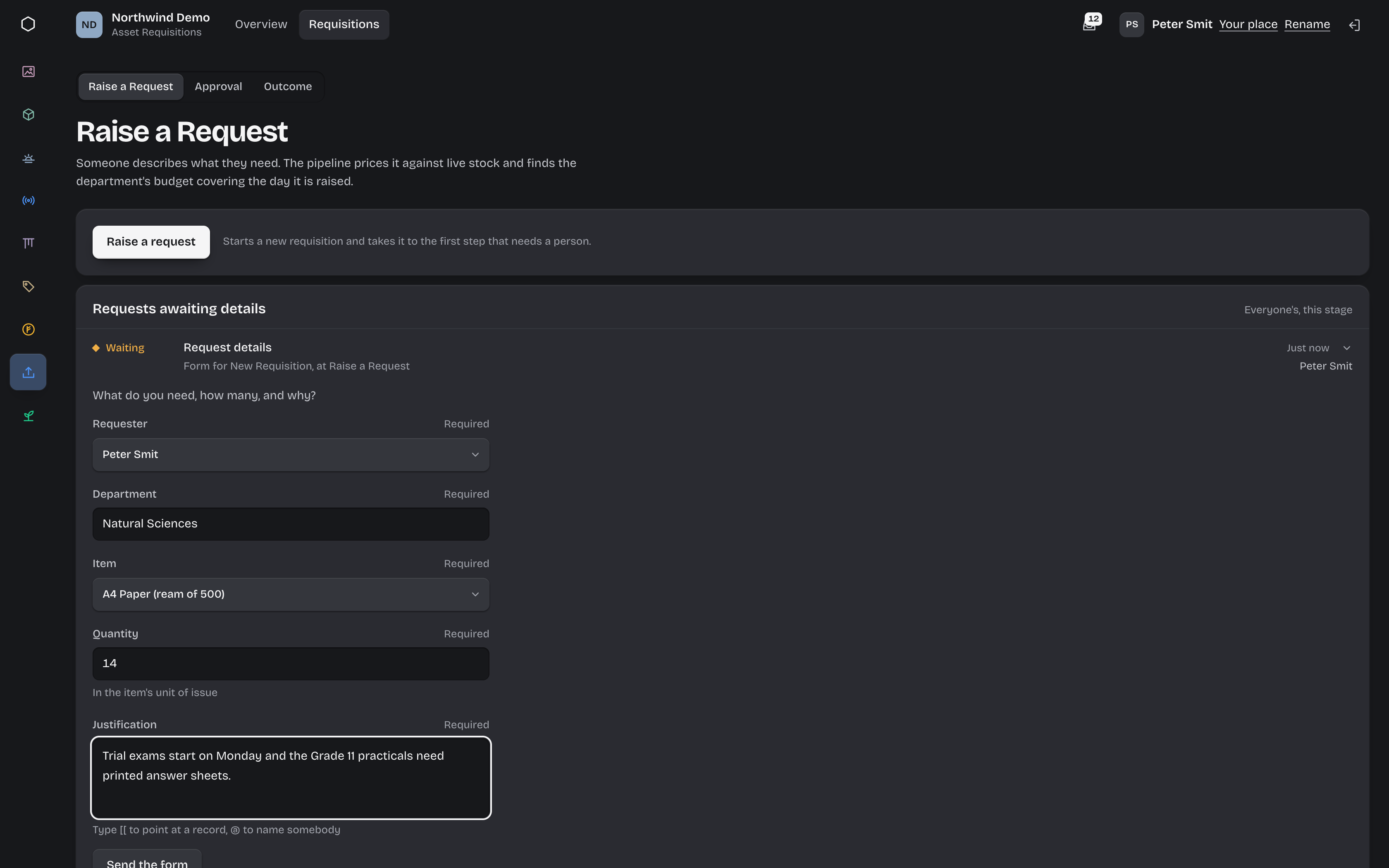Click the Send the form button
The width and height of the screenshot is (1389, 868).
point(147,859)
